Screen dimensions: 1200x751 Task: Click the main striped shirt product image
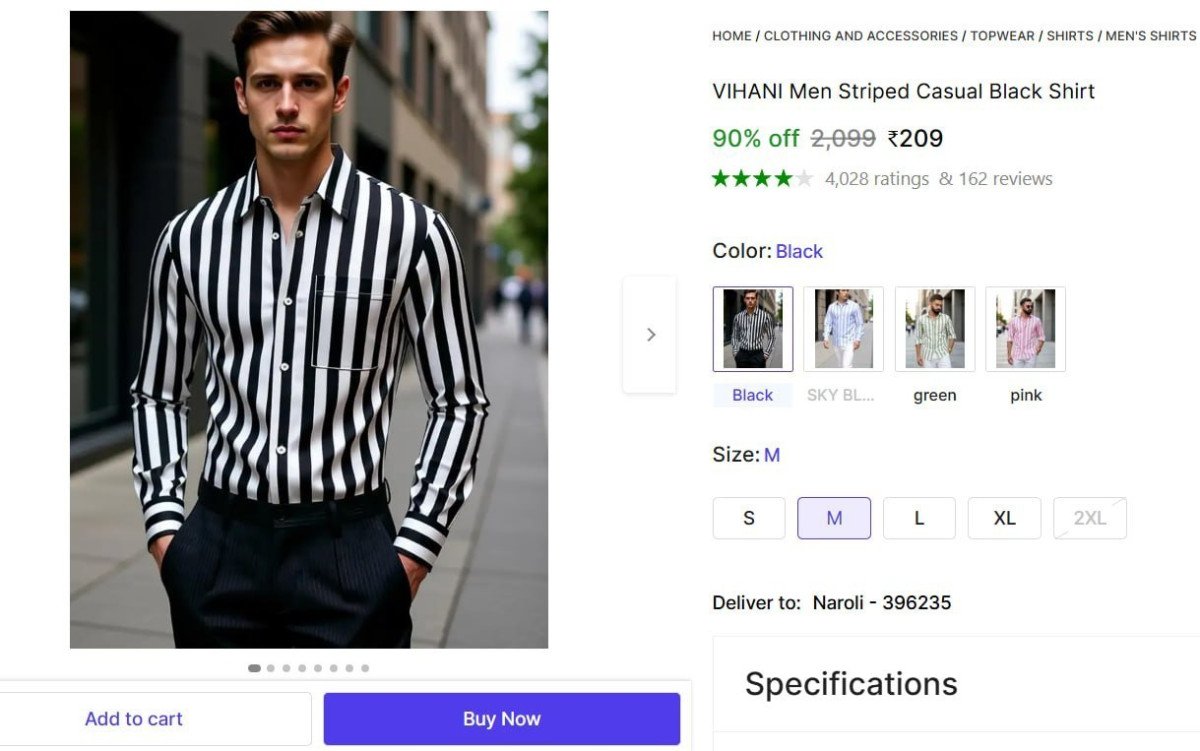click(309, 329)
